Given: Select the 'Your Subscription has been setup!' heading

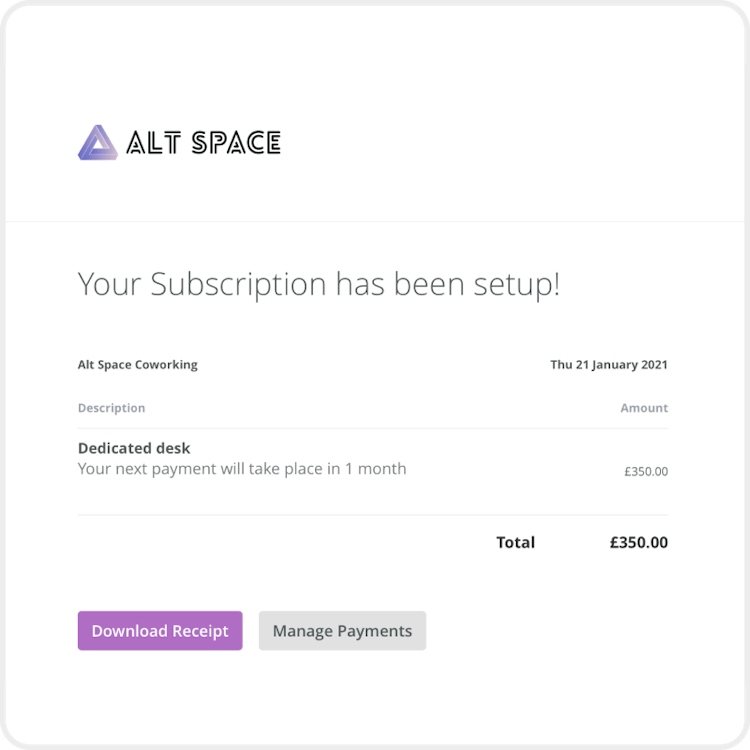Looking at the screenshot, I should pyautogui.click(x=319, y=285).
